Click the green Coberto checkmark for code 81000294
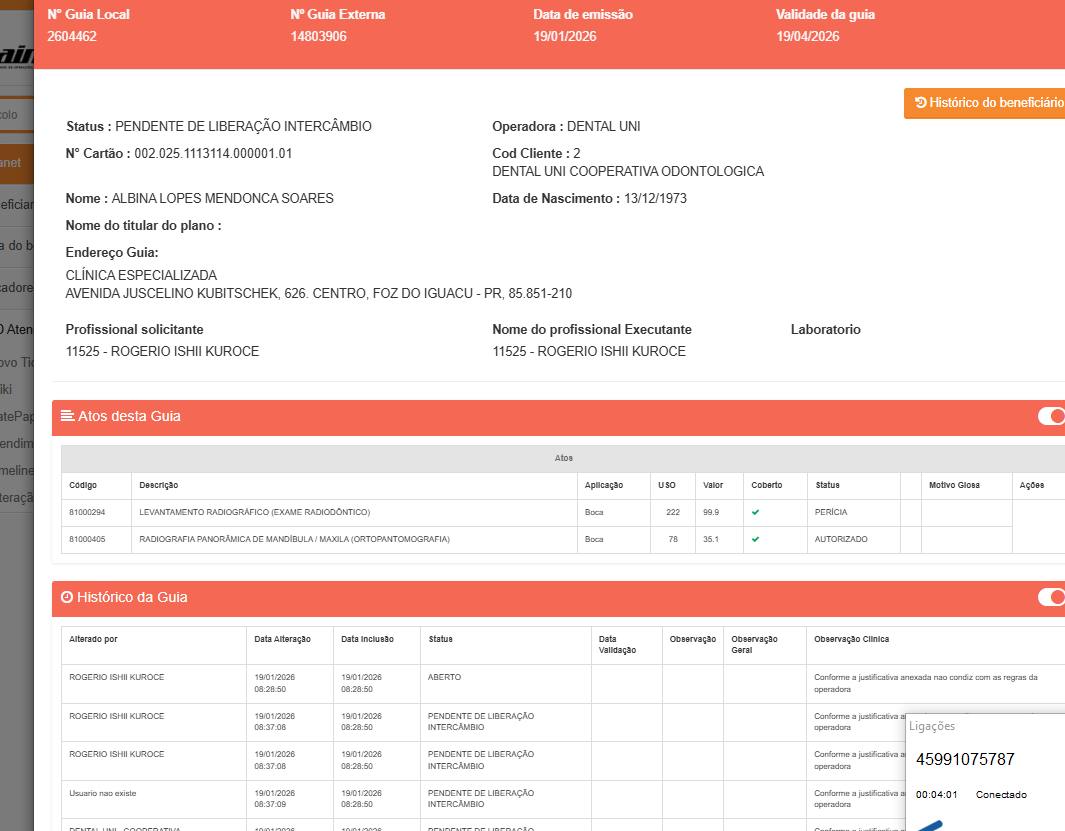This screenshot has height=831, width=1065. point(756,512)
